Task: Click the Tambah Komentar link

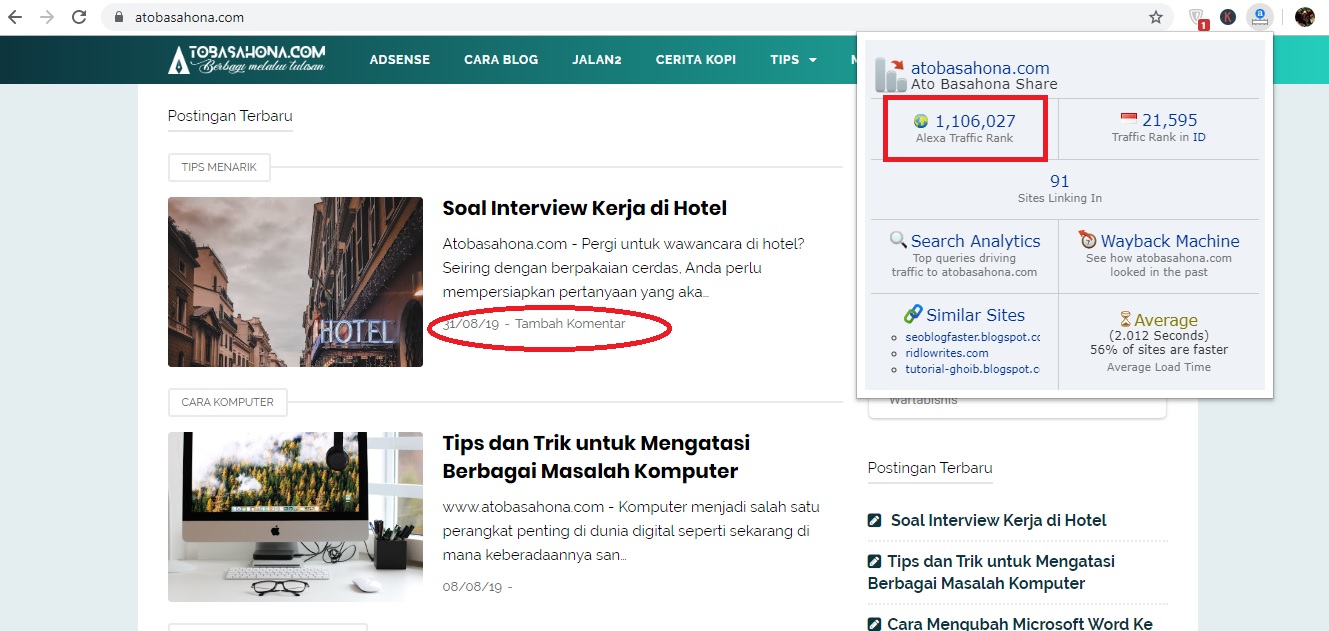Action: point(570,324)
